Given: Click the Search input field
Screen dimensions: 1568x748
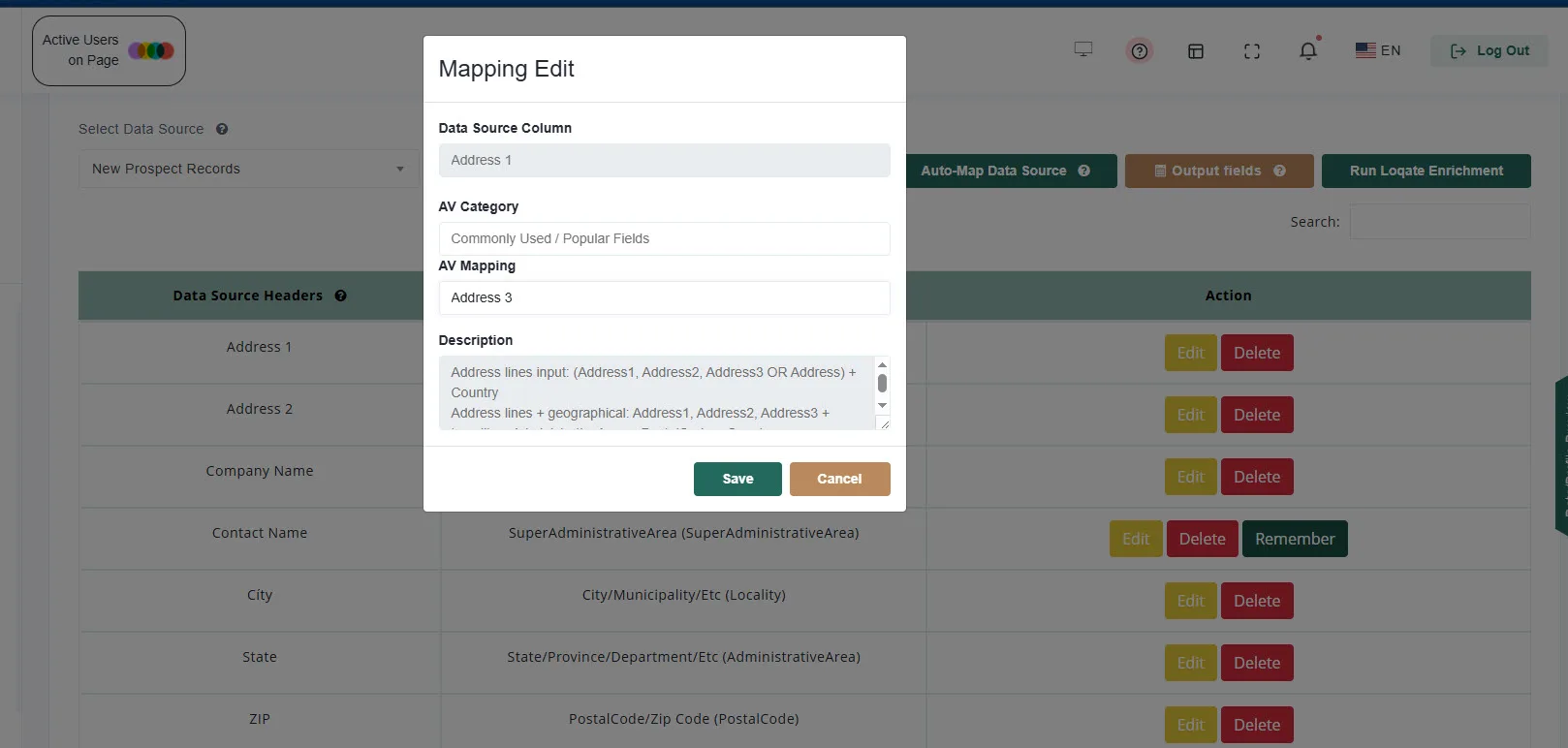Looking at the screenshot, I should 1440,222.
